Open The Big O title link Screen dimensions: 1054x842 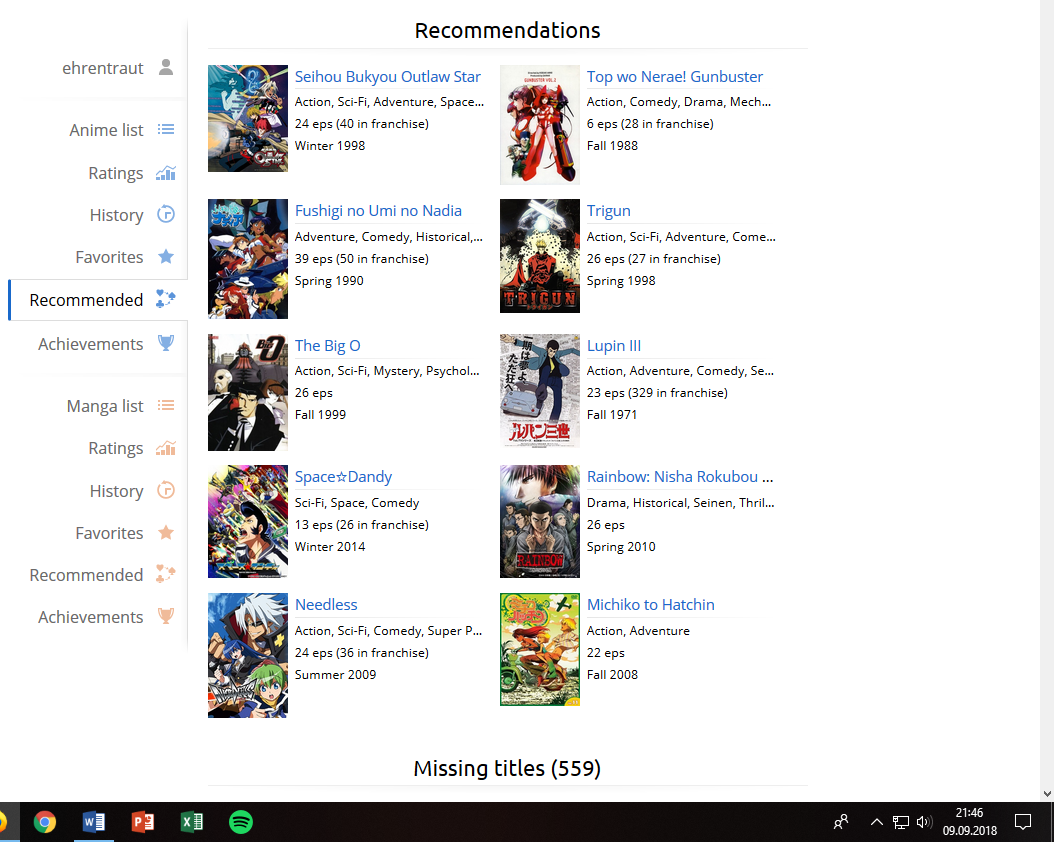pyautogui.click(x=327, y=345)
